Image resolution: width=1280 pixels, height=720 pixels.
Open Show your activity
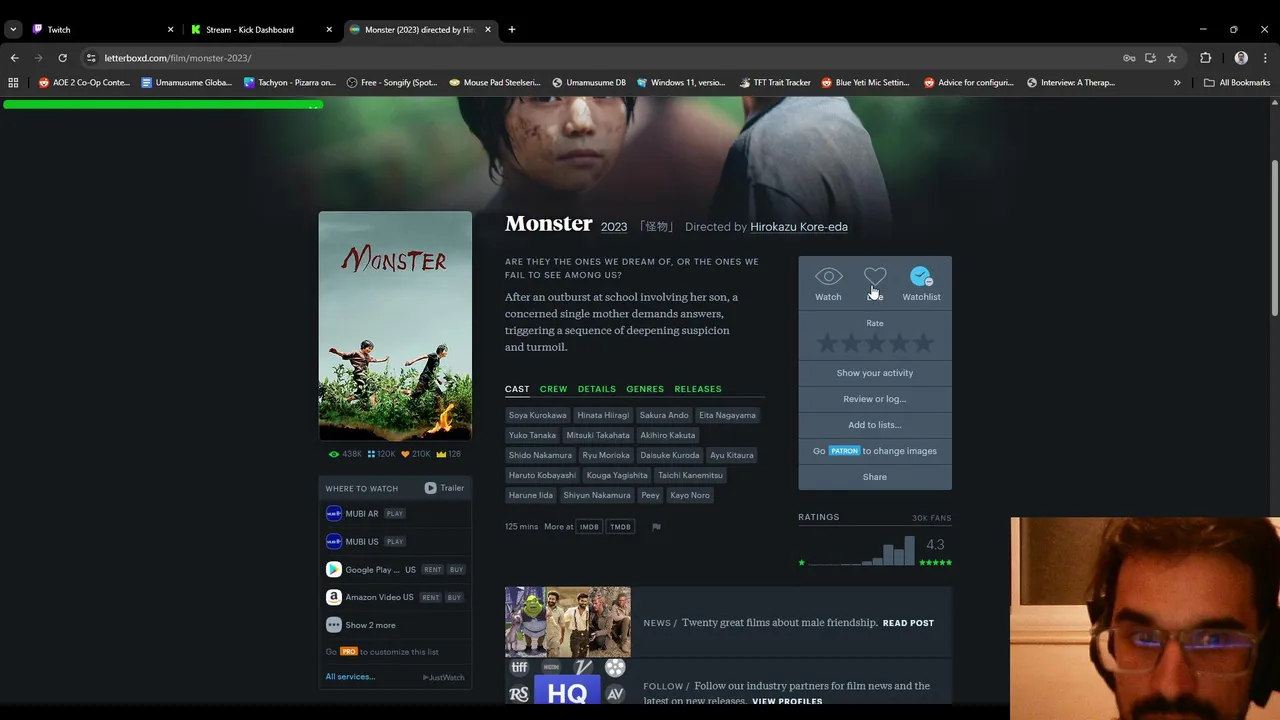click(x=875, y=373)
